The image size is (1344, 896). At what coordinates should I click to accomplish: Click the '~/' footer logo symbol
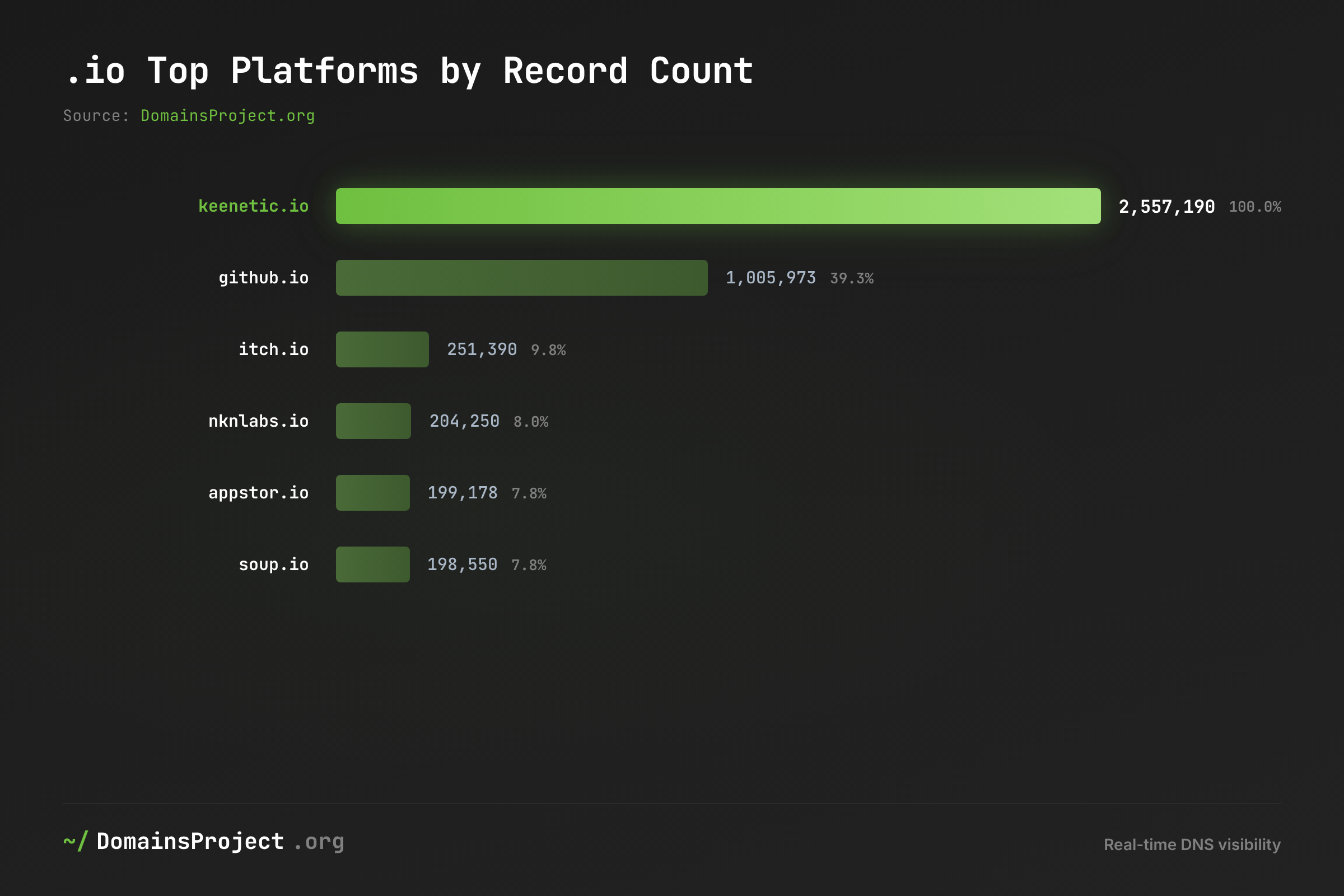(76, 841)
